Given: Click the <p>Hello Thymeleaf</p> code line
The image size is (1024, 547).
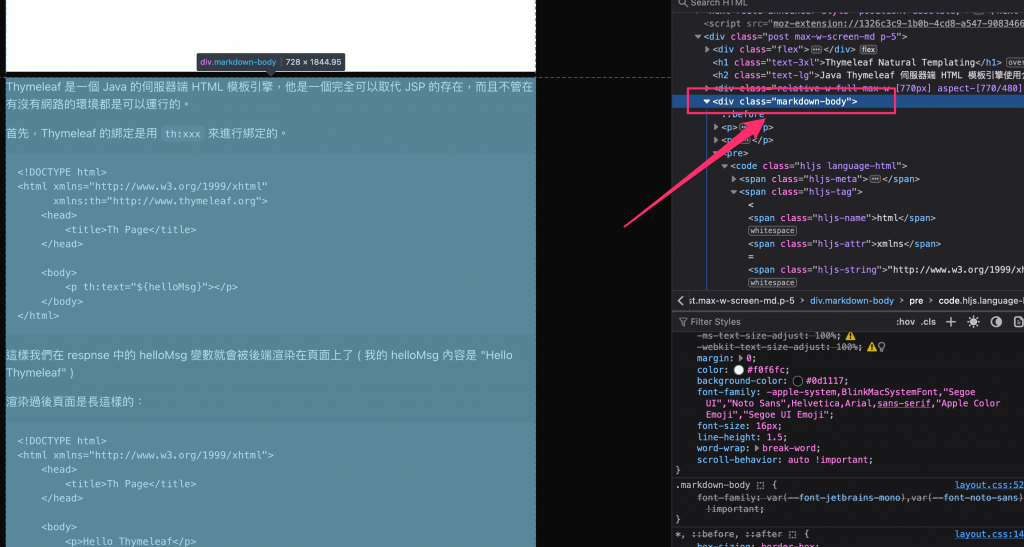Looking at the screenshot, I should tap(131, 541).
